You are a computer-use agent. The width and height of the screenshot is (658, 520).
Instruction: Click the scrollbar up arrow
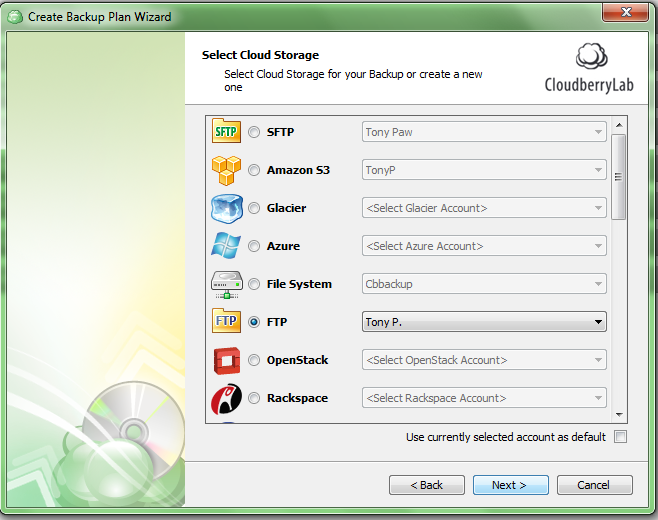[x=619, y=125]
